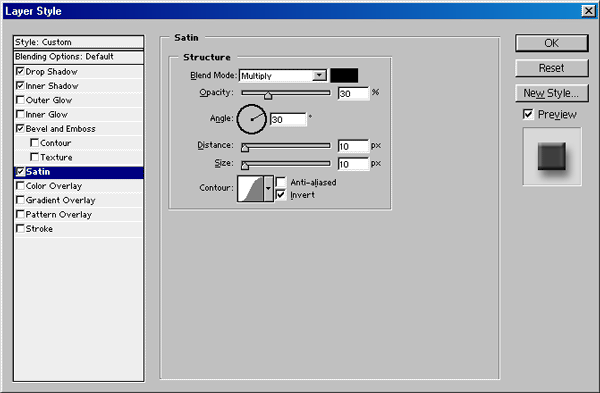Select the Drop Shadow label
600x393 pixels.
(51, 72)
